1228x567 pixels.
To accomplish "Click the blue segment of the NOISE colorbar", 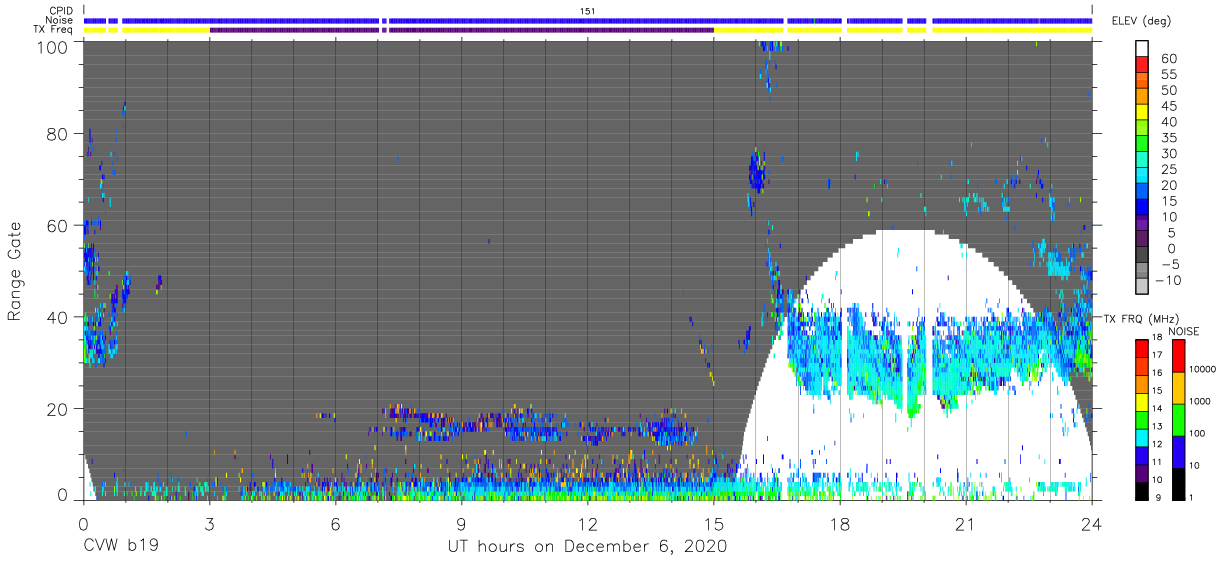I will point(1178,452).
